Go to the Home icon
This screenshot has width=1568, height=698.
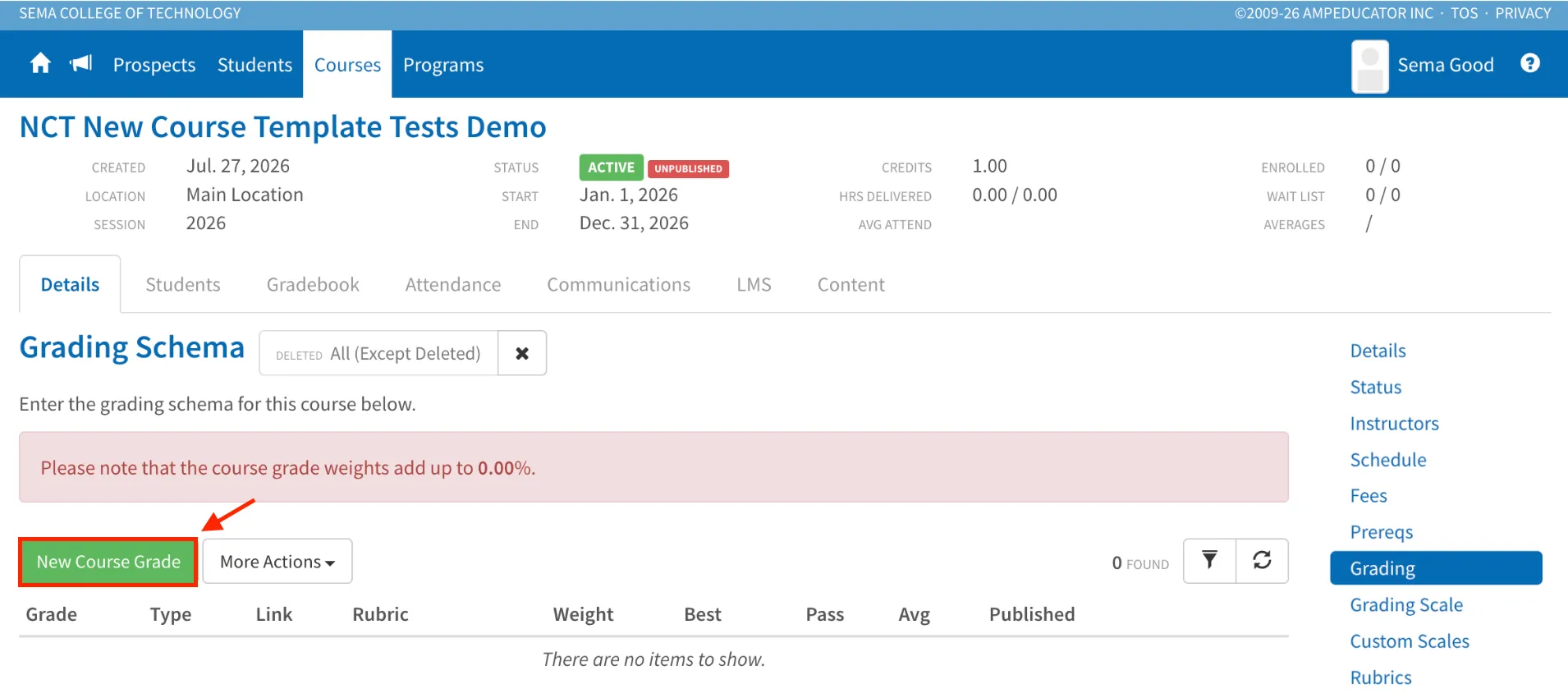click(x=40, y=64)
